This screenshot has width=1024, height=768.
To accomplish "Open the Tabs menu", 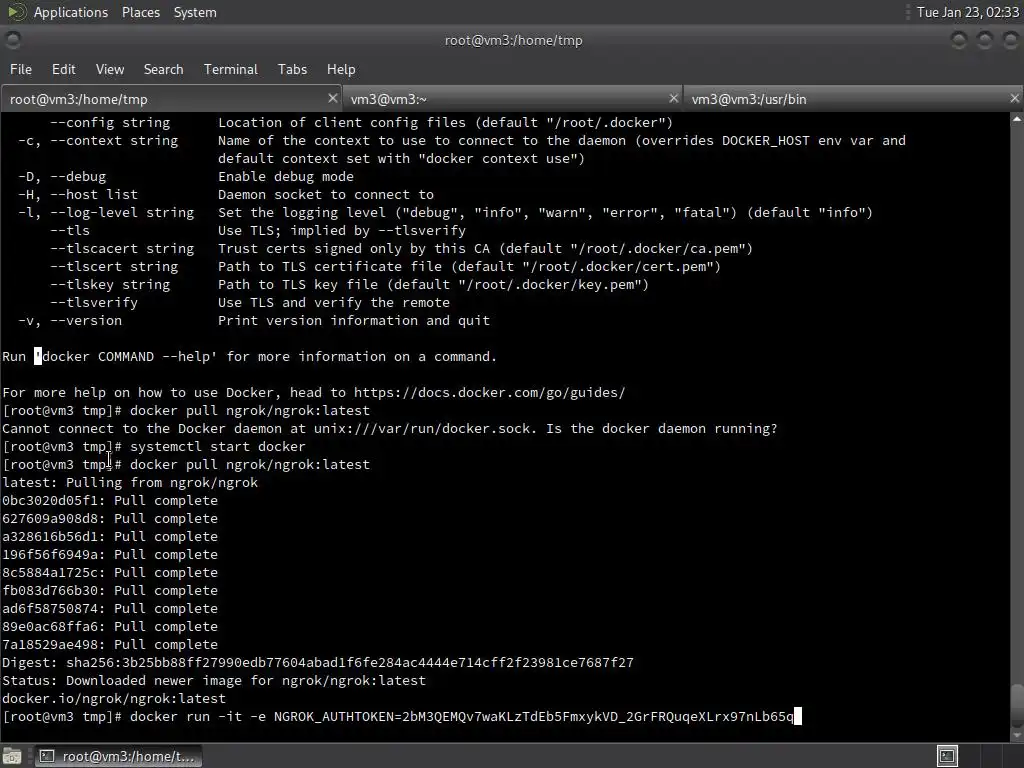I will (x=292, y=69).
